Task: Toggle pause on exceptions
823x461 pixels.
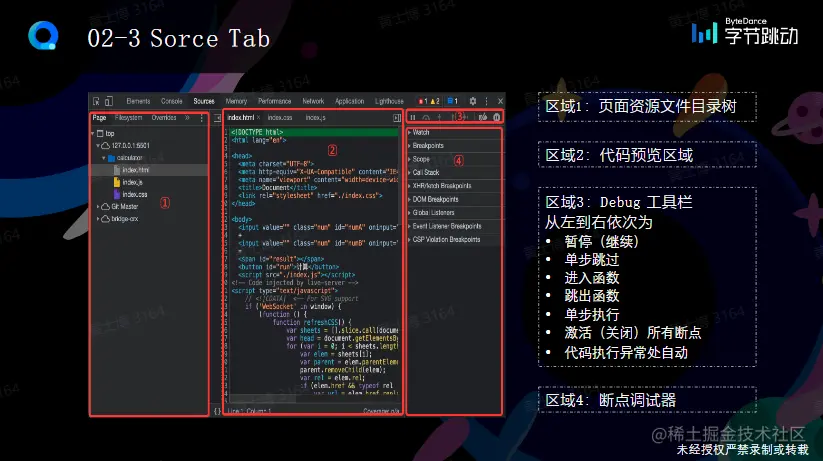Action: [x=497, y=117]
